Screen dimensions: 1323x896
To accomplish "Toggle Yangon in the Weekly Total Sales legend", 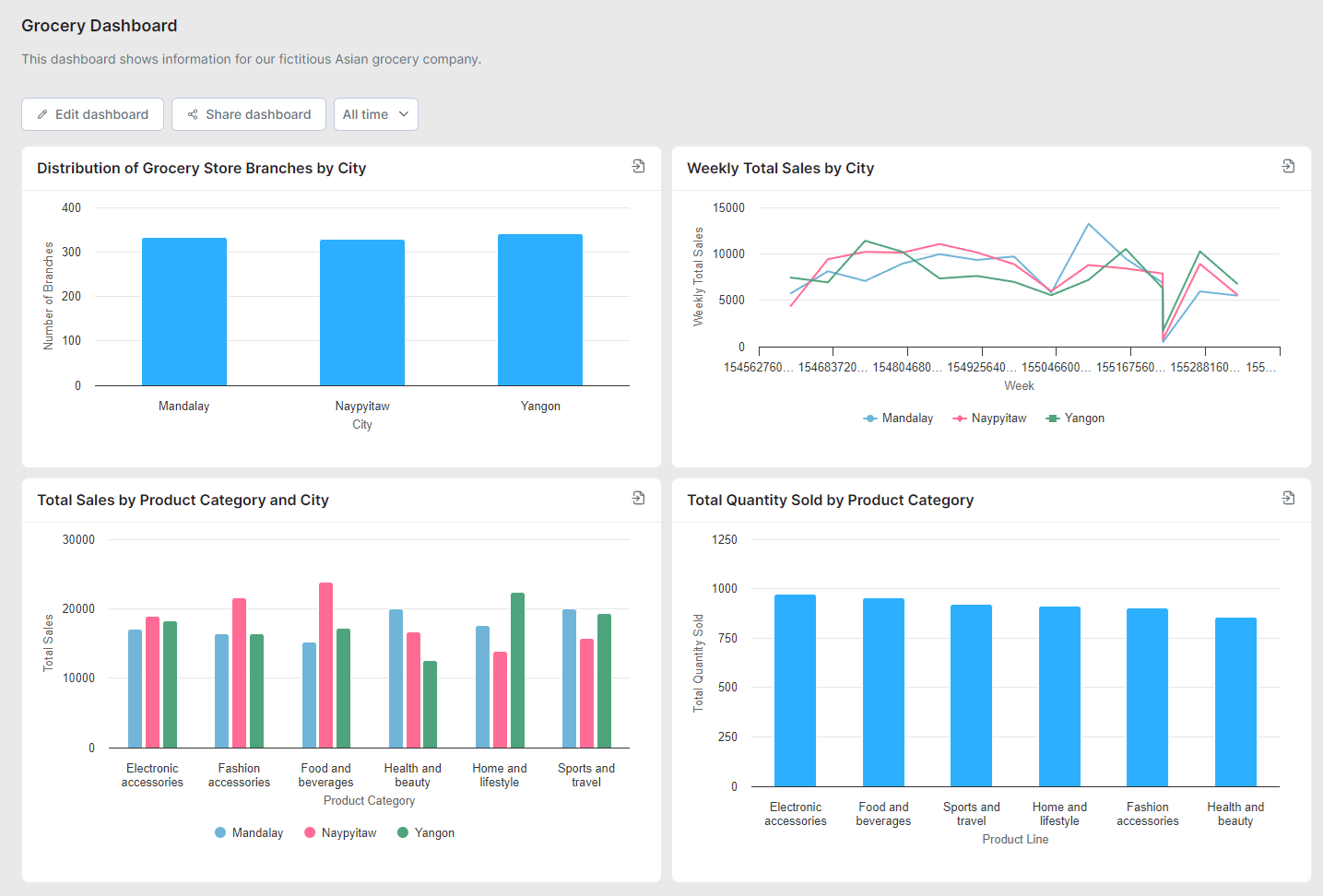I will point(1075,418).
